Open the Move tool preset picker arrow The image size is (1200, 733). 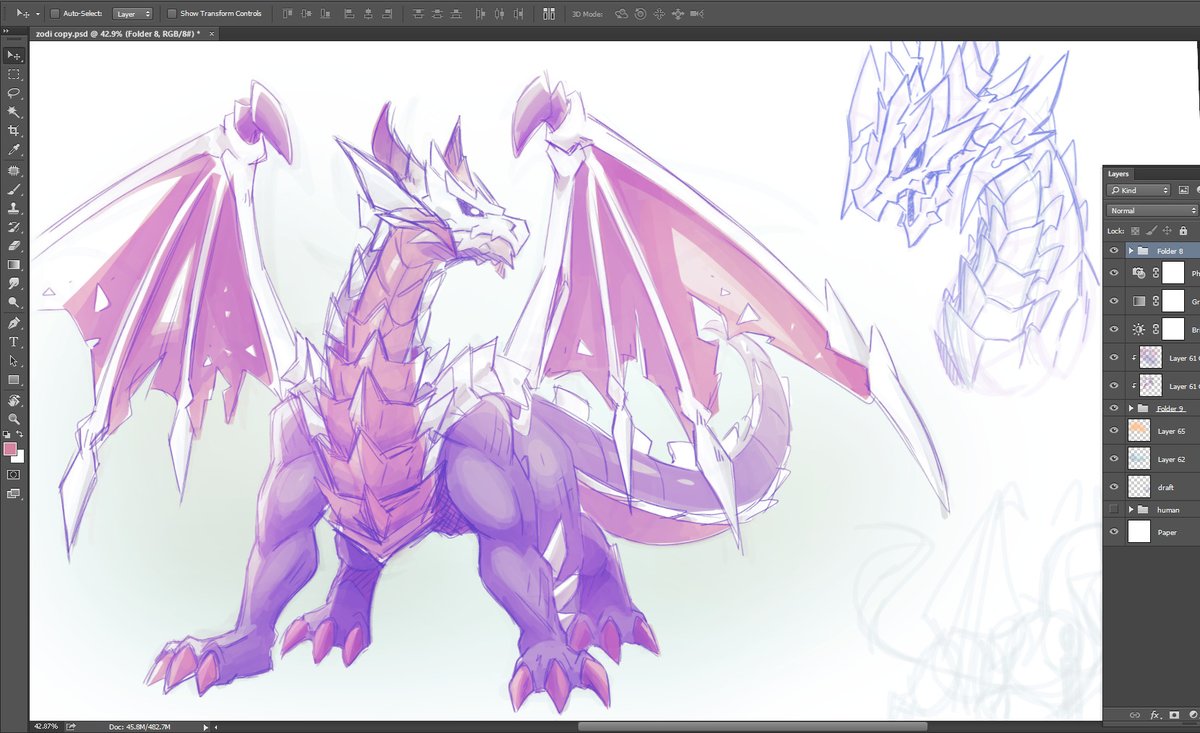(37, 14)
